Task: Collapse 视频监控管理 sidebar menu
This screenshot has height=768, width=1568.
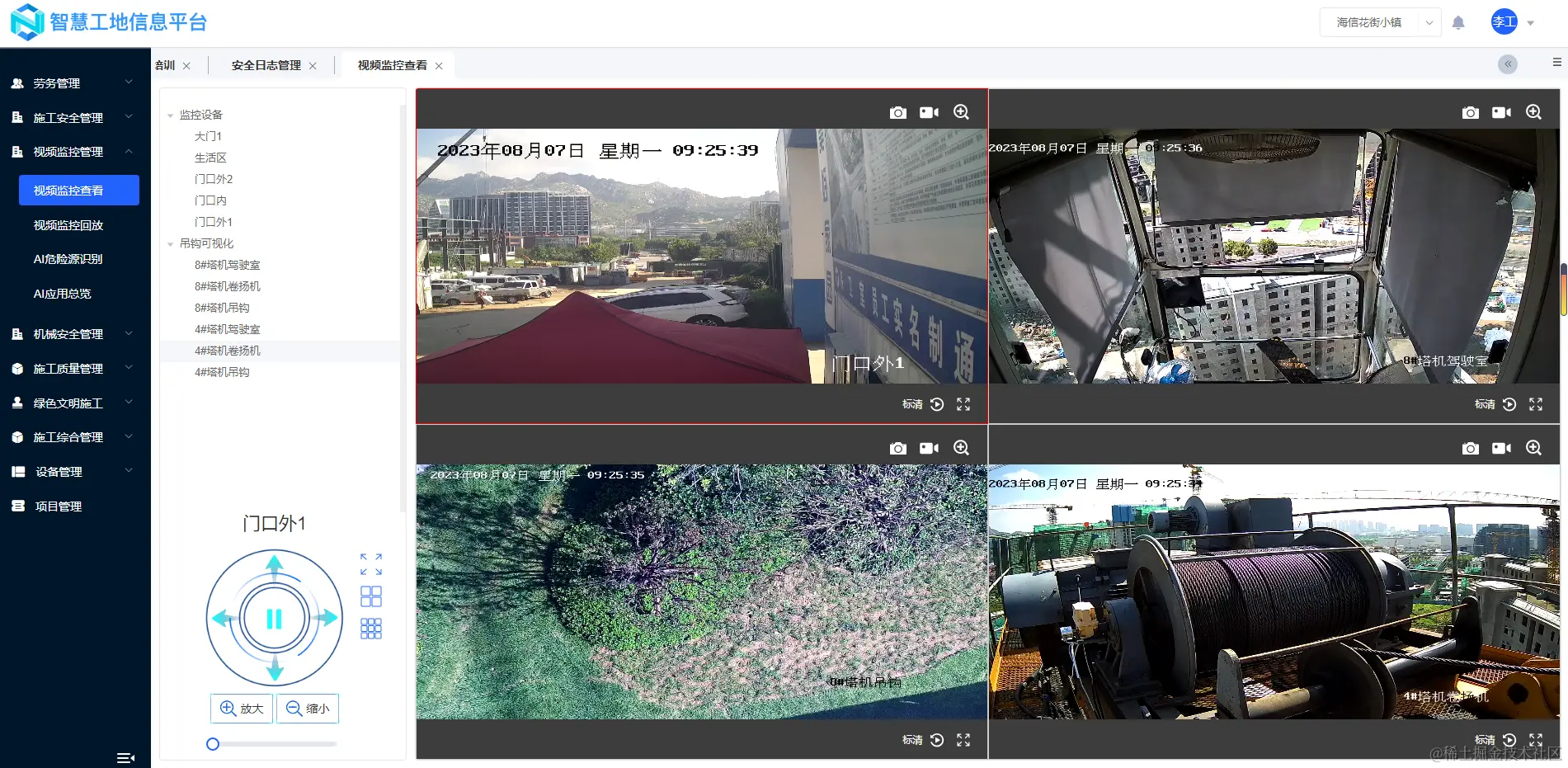Action: point(75,152)
